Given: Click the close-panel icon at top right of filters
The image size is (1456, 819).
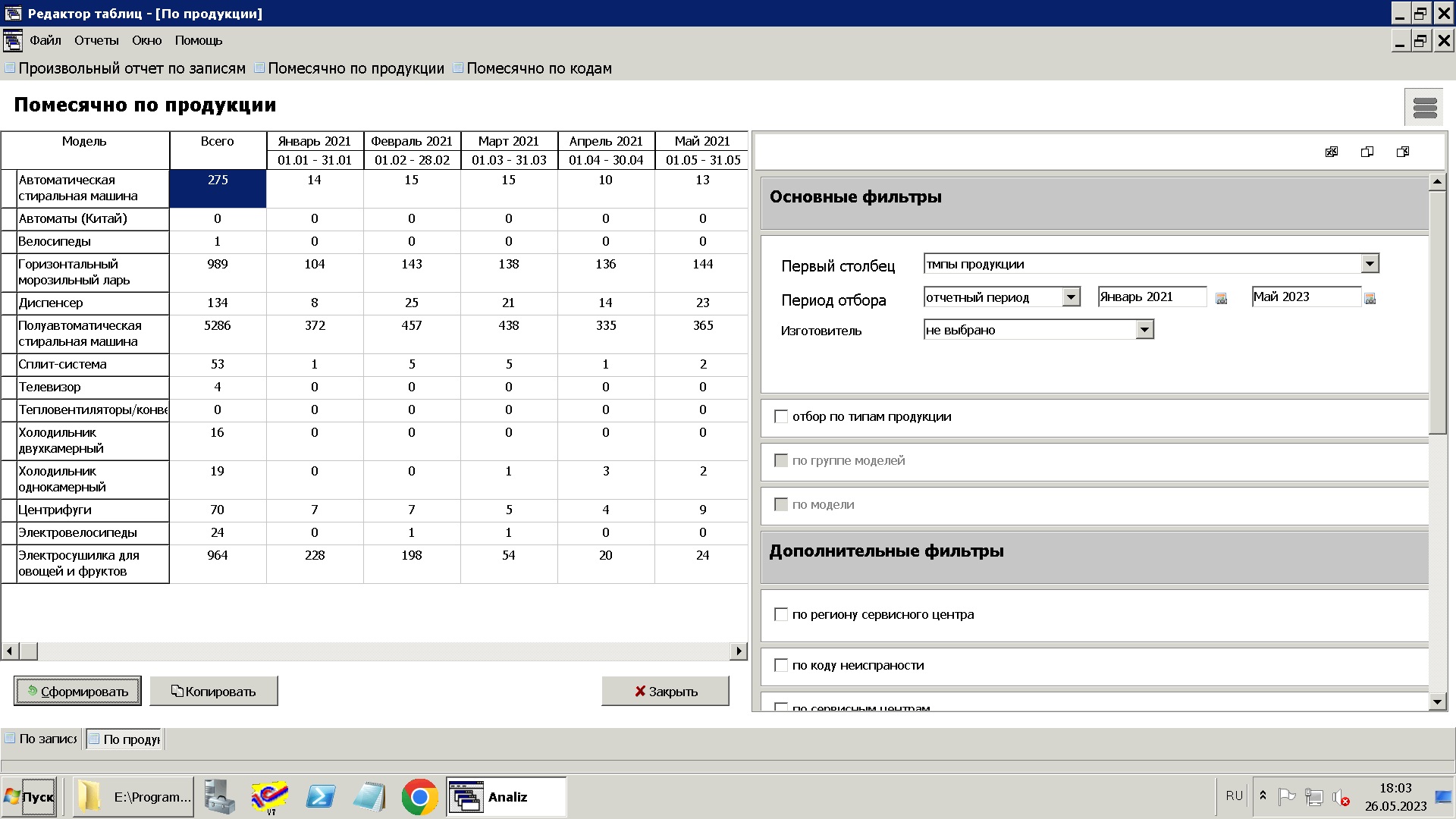Looking at the screenshot, I should [x=1404, y=152].
